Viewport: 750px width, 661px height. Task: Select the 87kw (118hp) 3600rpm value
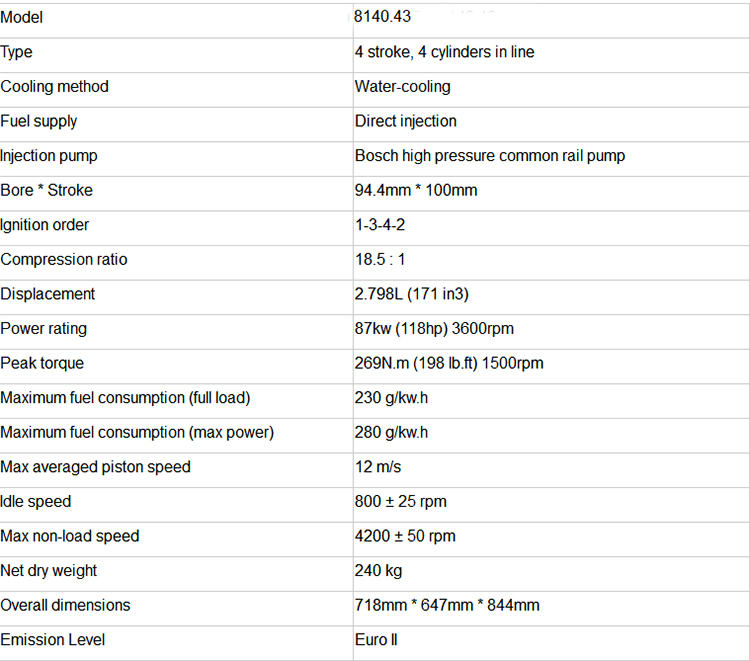click(434, 328)
